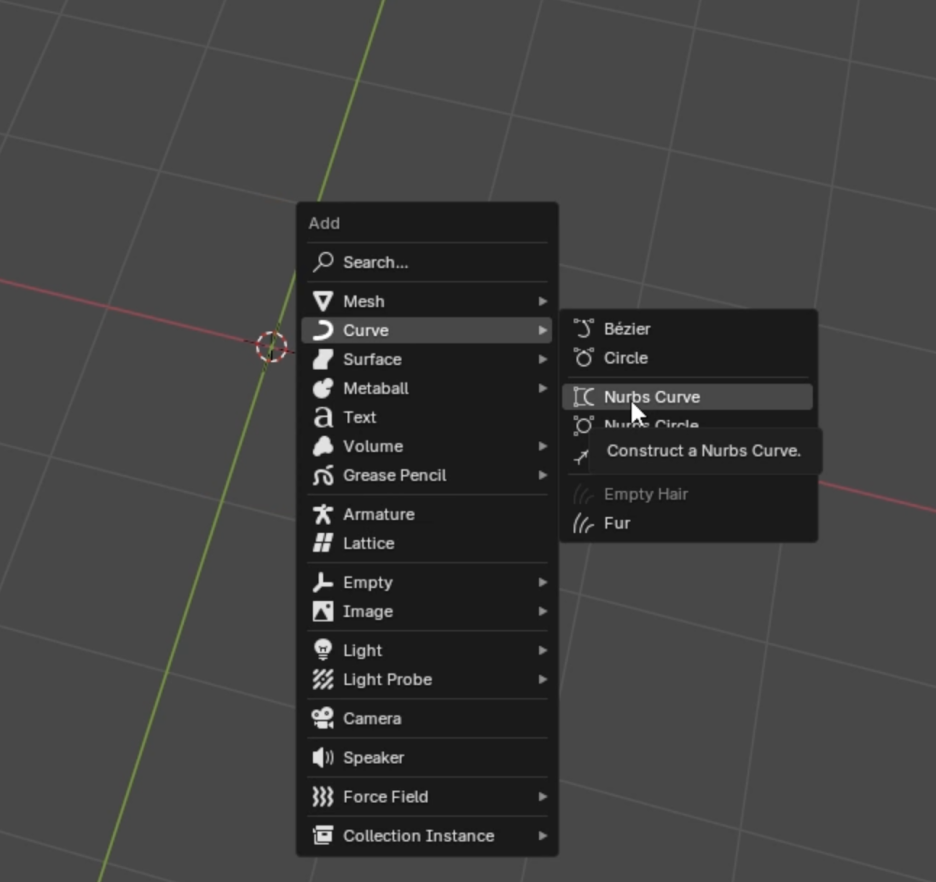Expand the Grease Pencil submenu arrow

543,476
